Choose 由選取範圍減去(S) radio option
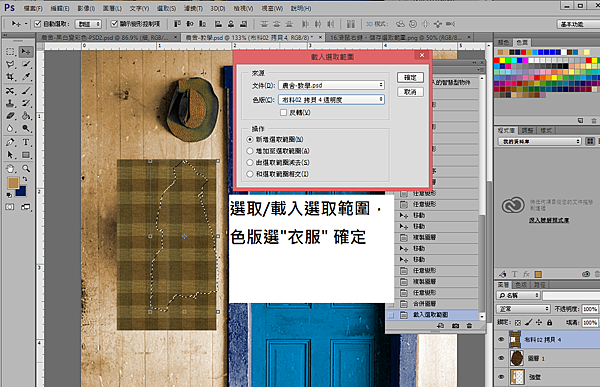 point(250,162)
